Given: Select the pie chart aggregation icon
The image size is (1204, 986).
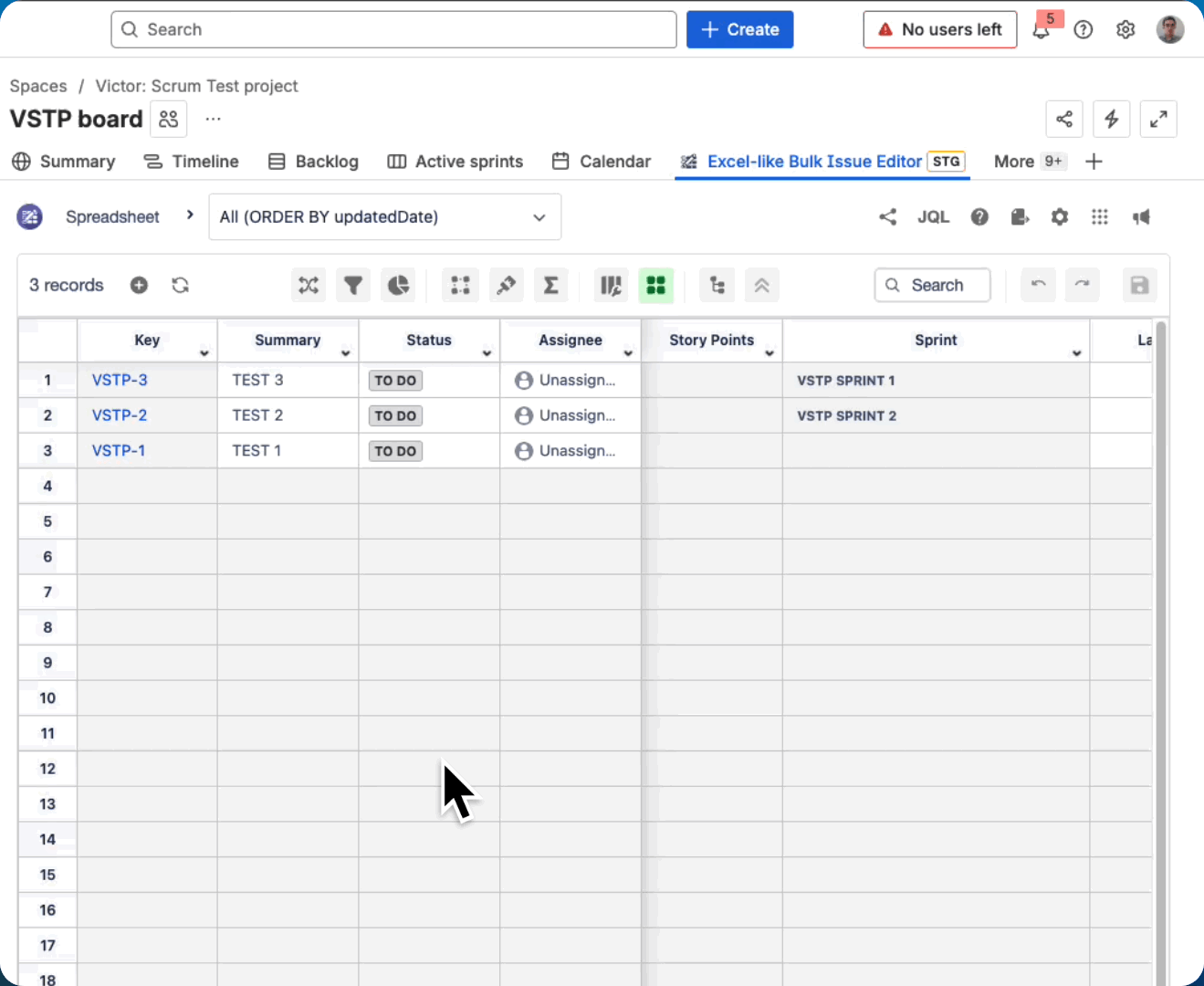Looking at the screenshot, I should [398, 285].
